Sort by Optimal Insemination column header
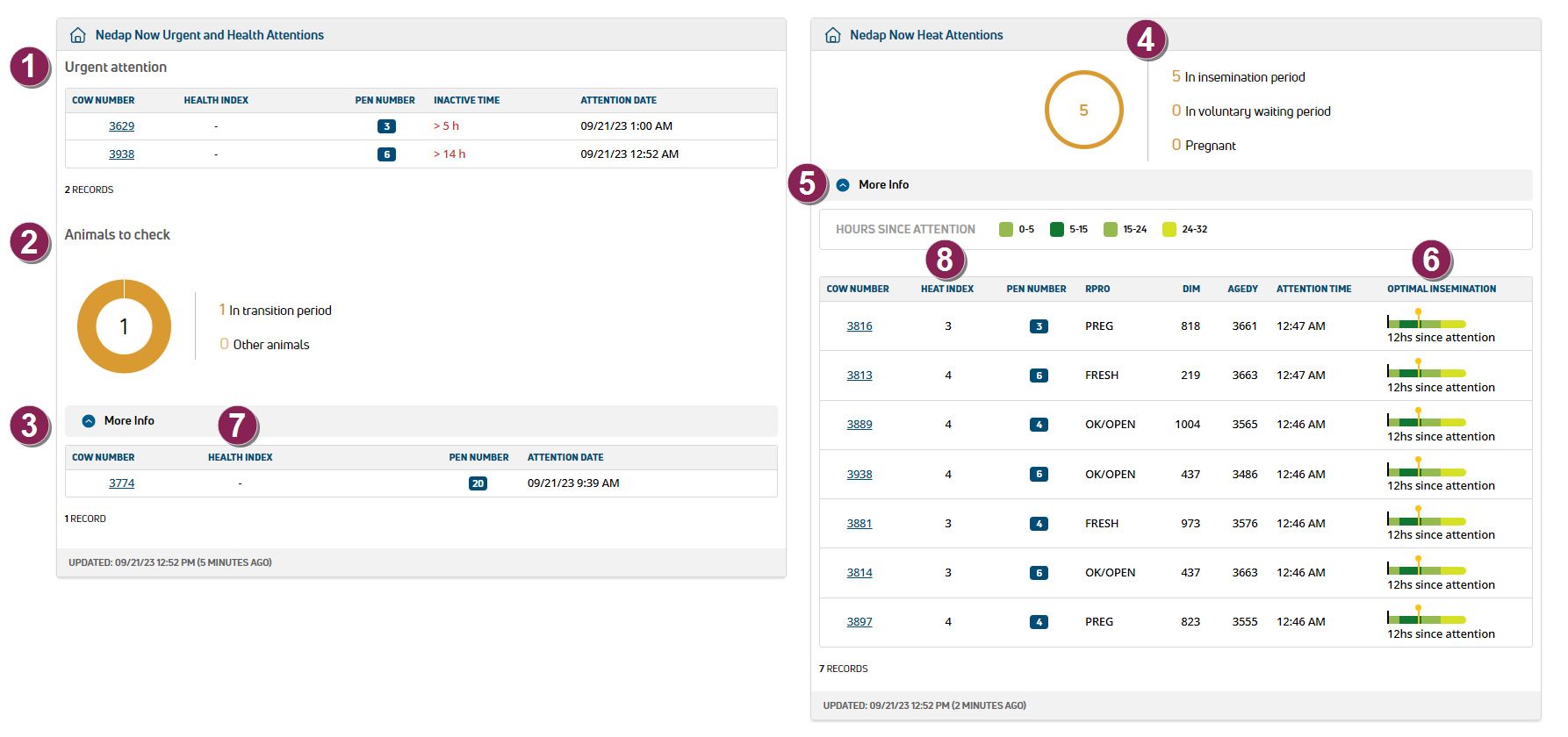Screen dimensions: 1568x737 1442,290
